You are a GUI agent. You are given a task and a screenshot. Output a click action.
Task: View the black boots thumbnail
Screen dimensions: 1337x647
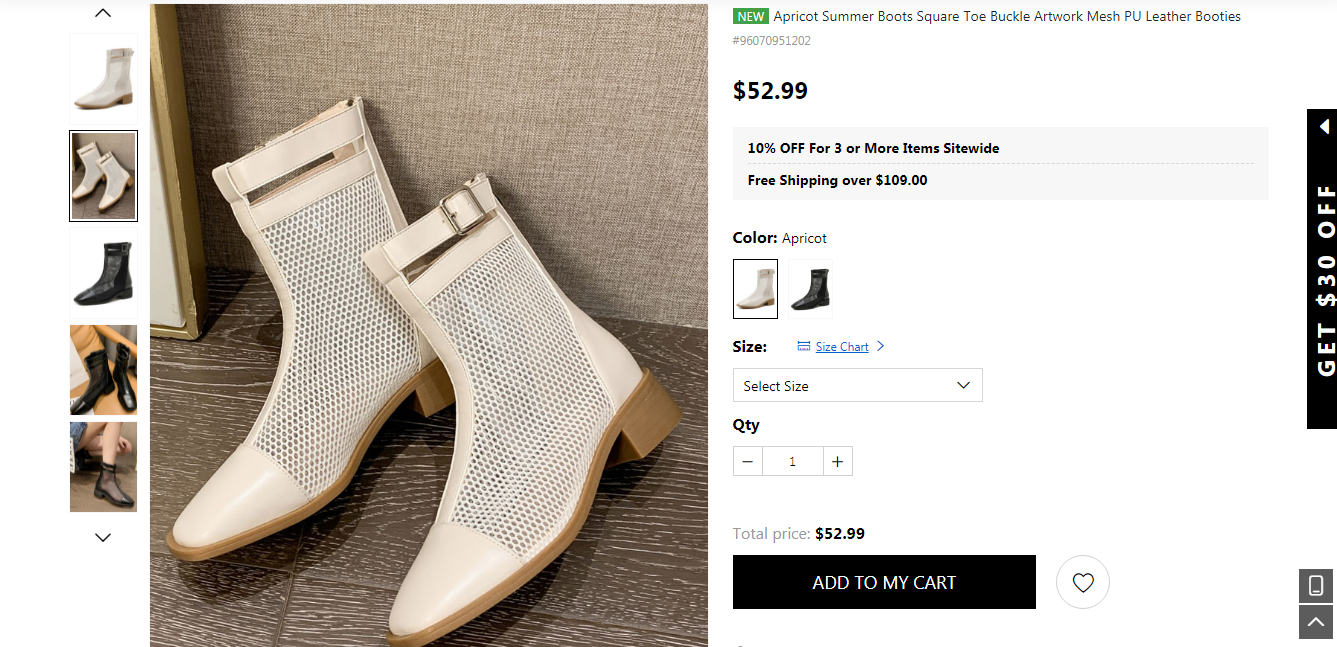[x=103, y=273]
